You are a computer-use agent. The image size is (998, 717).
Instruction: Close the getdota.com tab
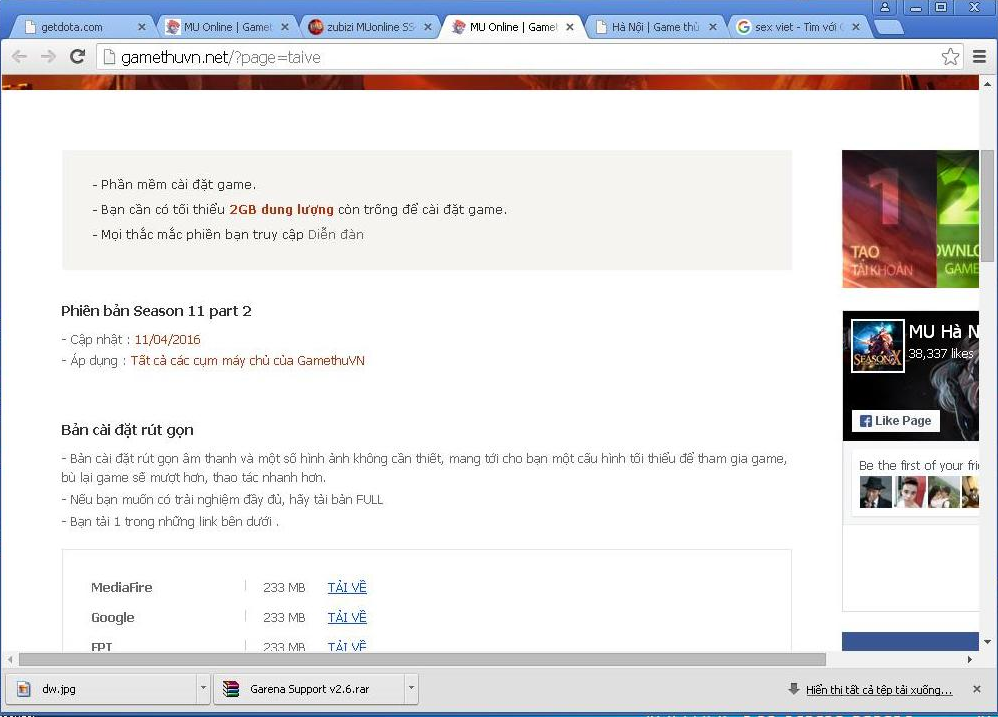[142, 27]
